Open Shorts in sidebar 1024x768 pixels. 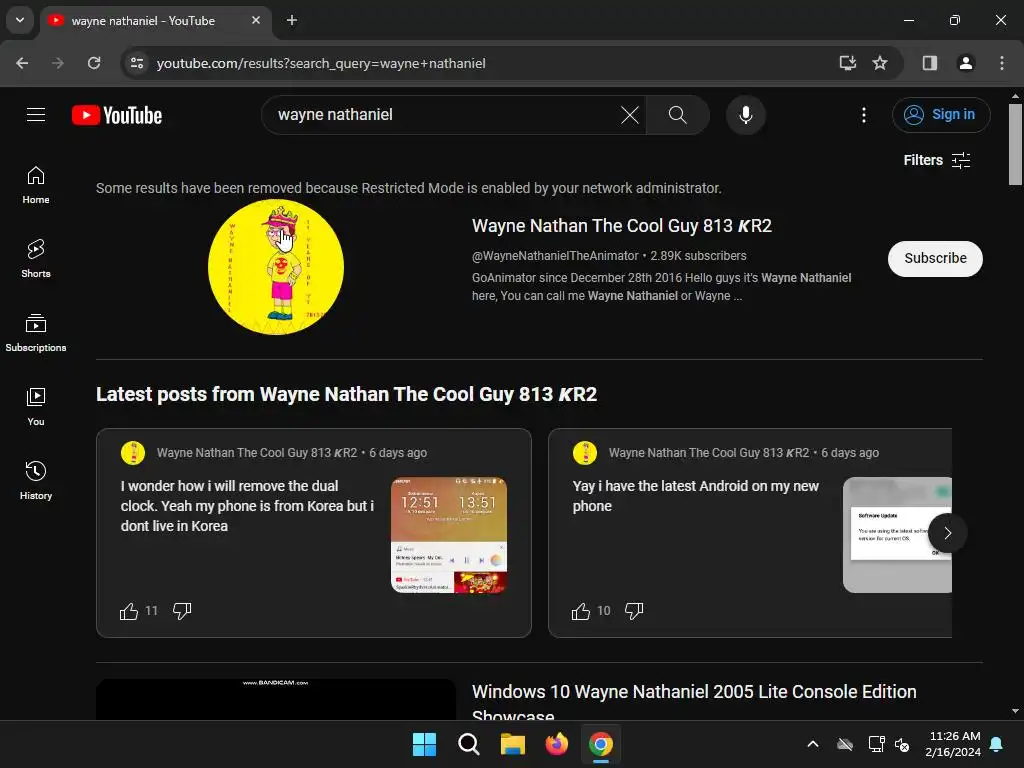(x=36, y=259)
